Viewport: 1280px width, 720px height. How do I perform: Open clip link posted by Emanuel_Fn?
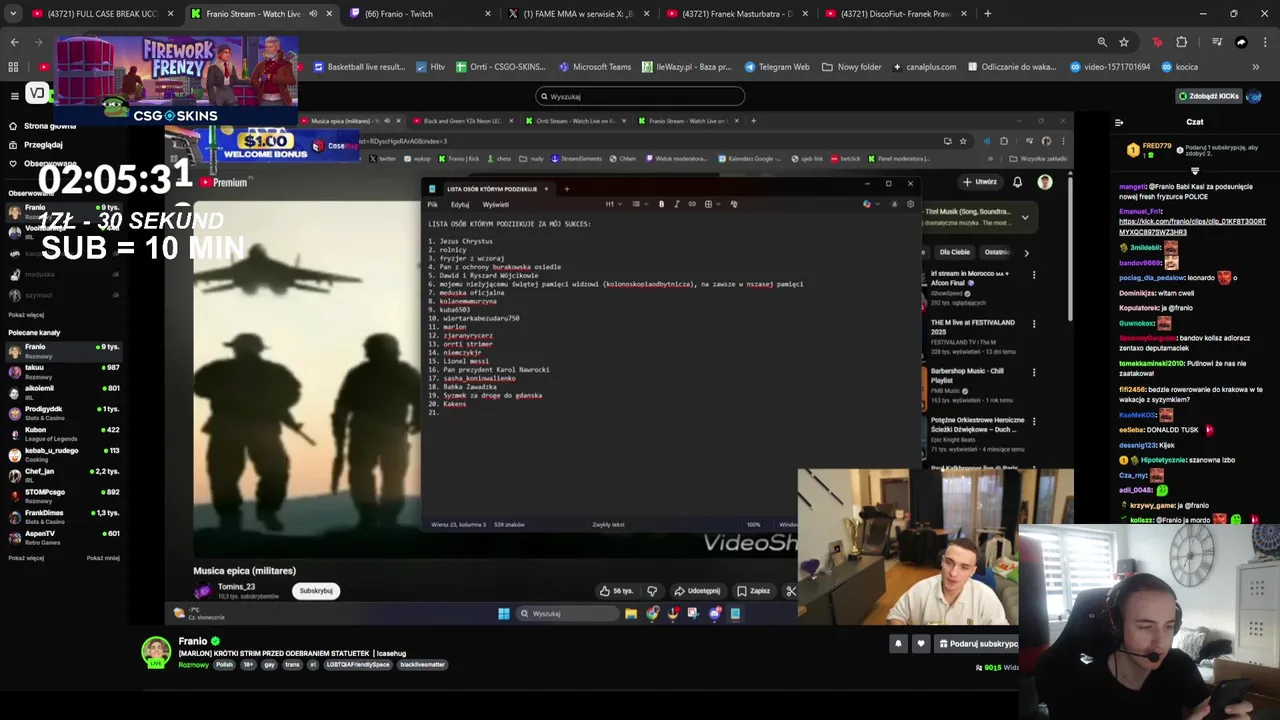1192,226
